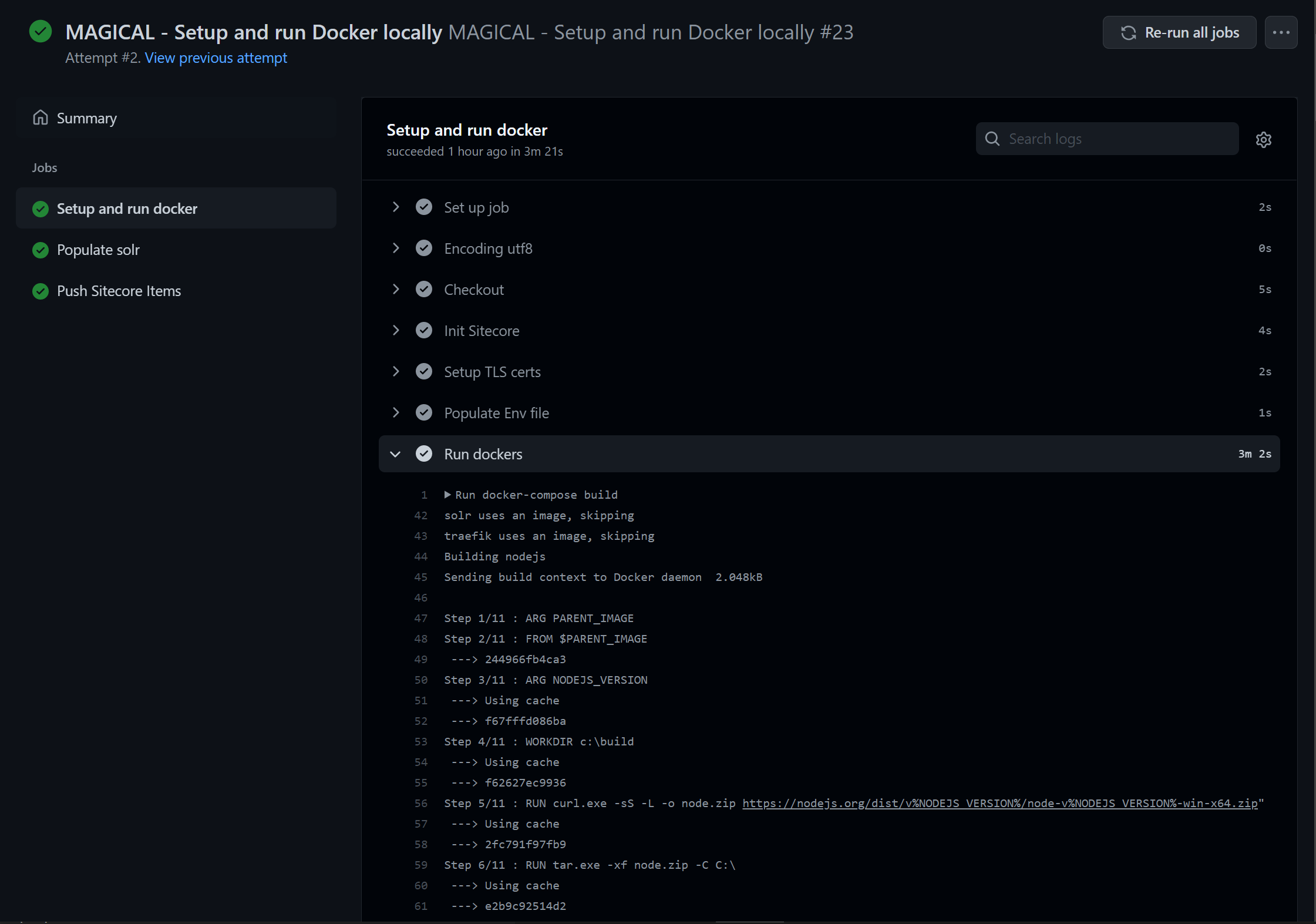Expand the Set up job step

tap(396, 207)
